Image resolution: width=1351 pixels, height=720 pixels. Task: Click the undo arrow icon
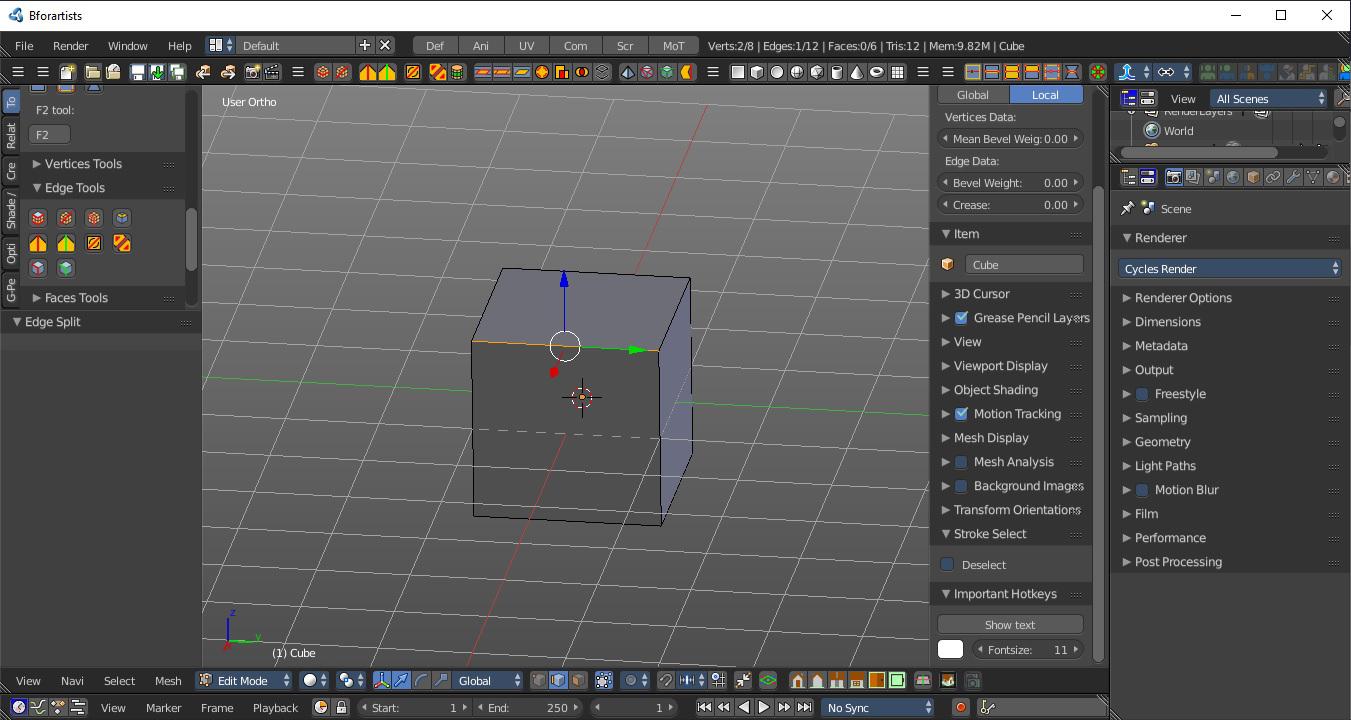(x=203, y=72)
